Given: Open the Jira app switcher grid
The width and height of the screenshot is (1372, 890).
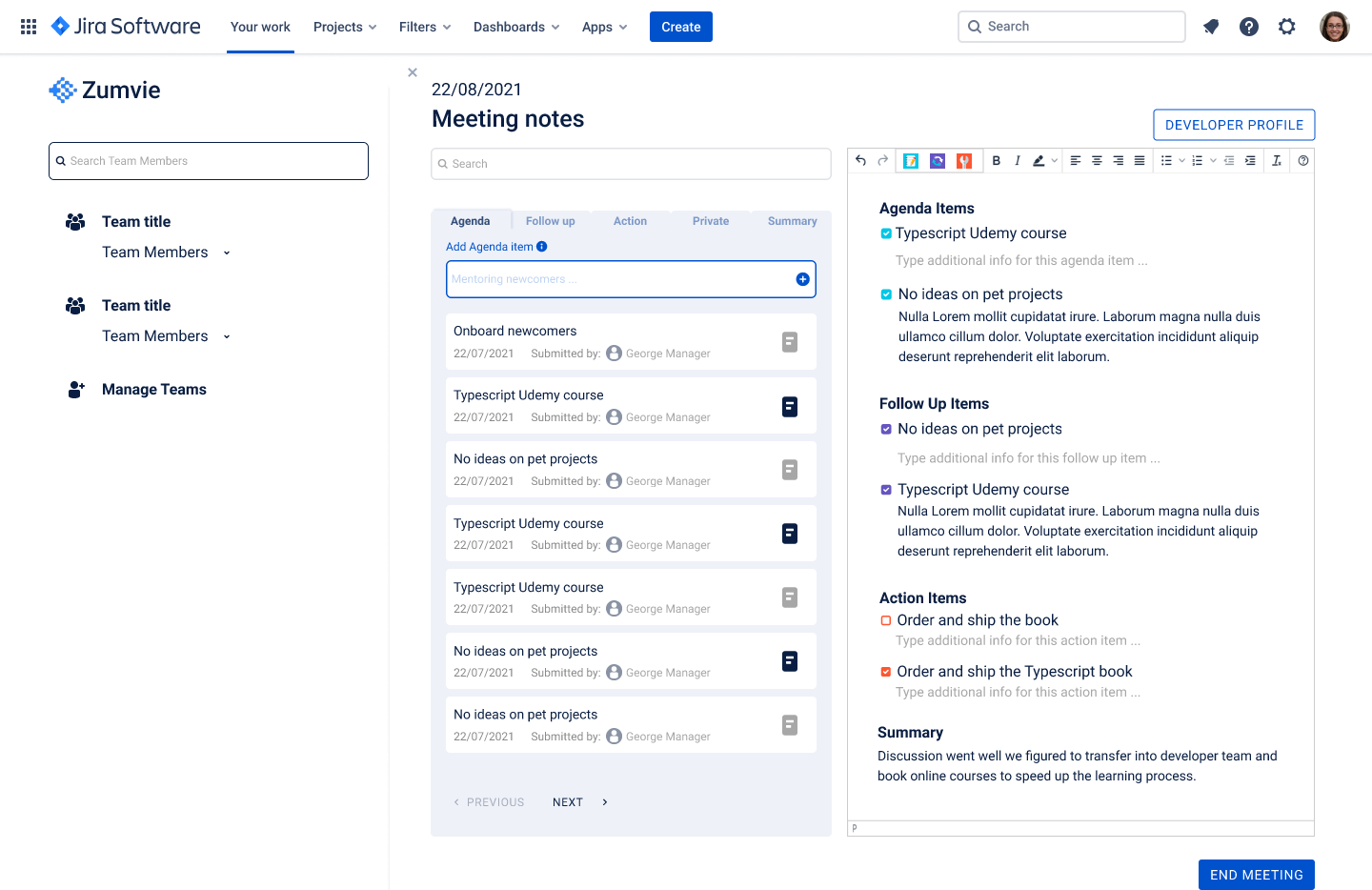Looking at the screenshot, I should tap(29, 27).
